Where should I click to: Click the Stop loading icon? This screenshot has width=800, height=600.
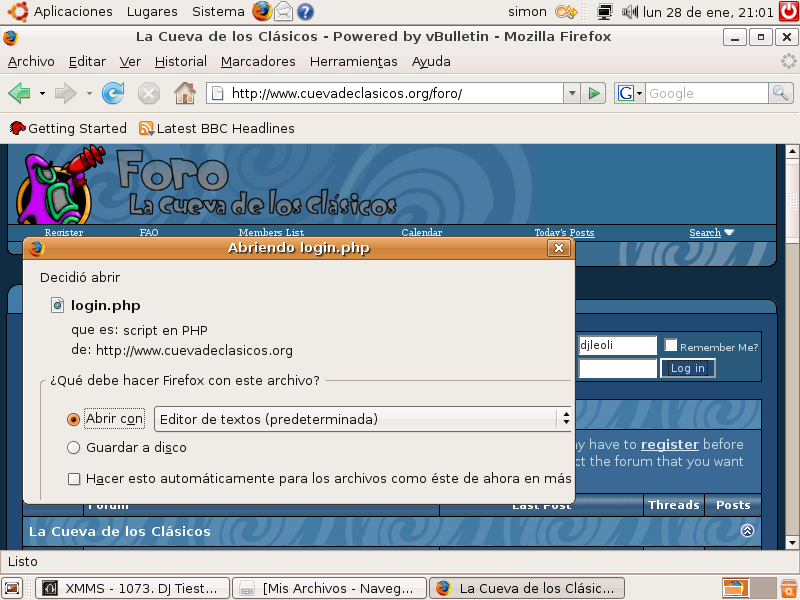(148, 94)
